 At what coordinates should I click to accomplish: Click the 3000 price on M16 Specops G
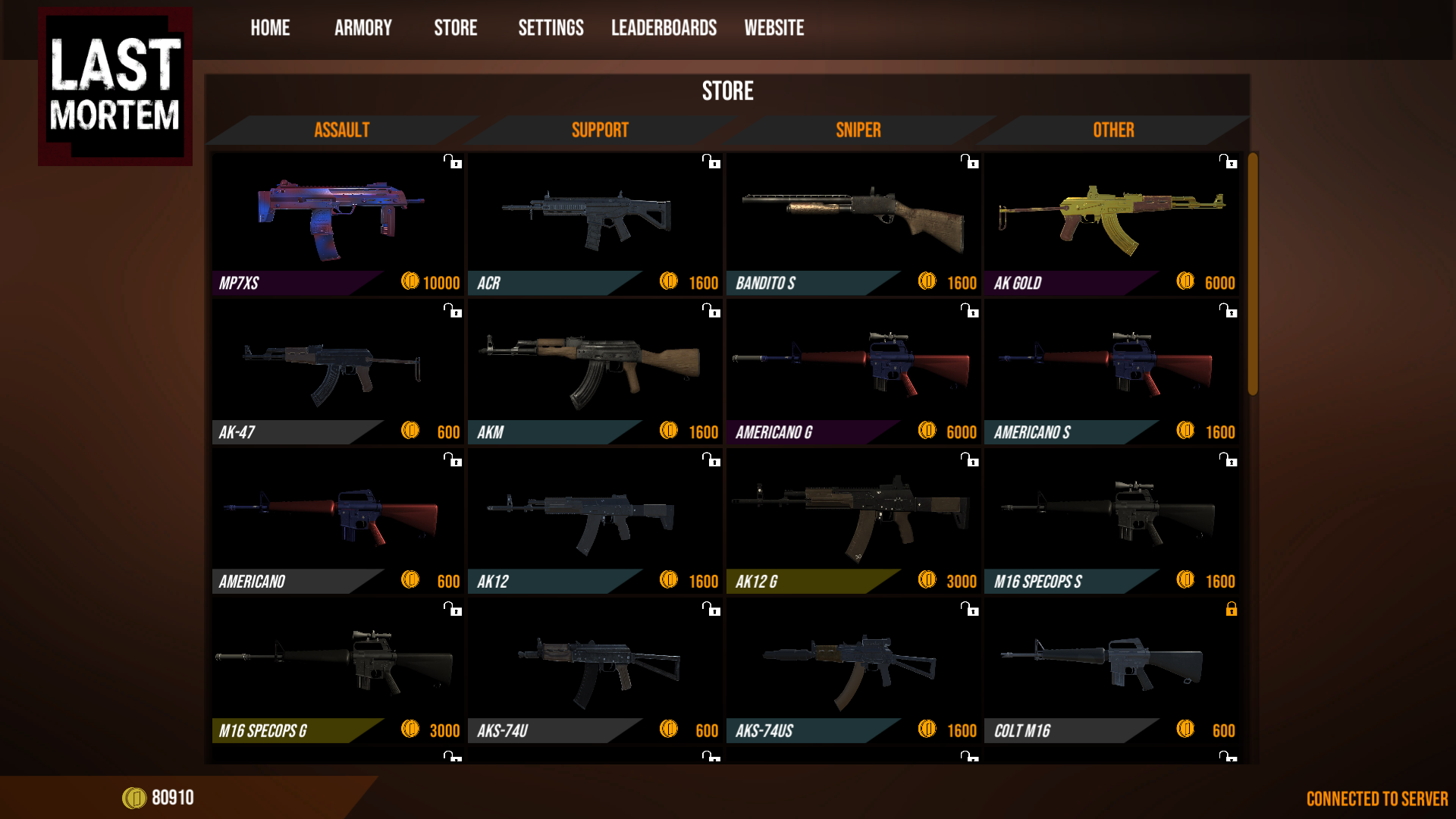coord(445,731)
